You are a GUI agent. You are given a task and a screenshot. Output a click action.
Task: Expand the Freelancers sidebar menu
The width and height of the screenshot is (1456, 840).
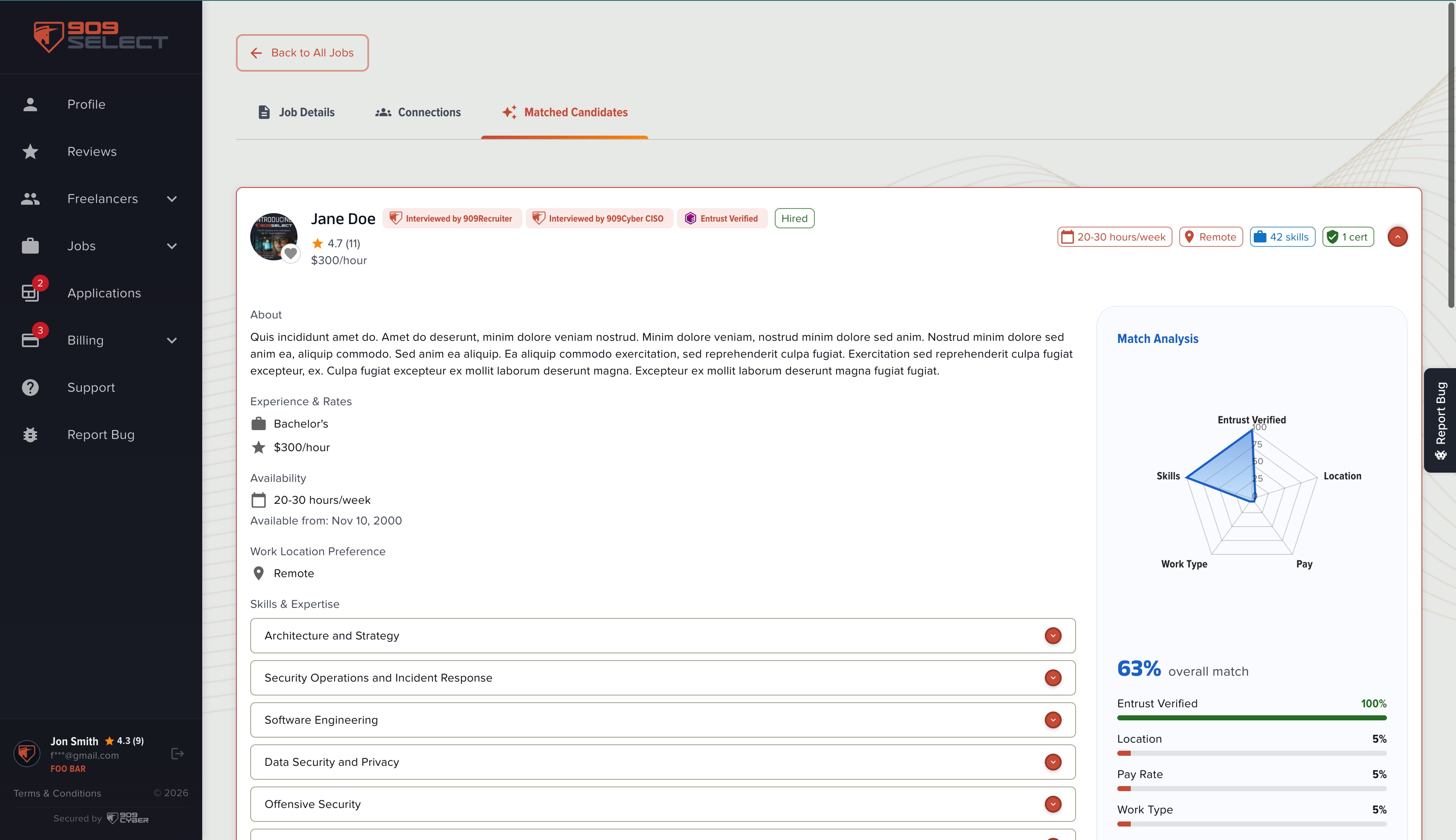point(171,198)
